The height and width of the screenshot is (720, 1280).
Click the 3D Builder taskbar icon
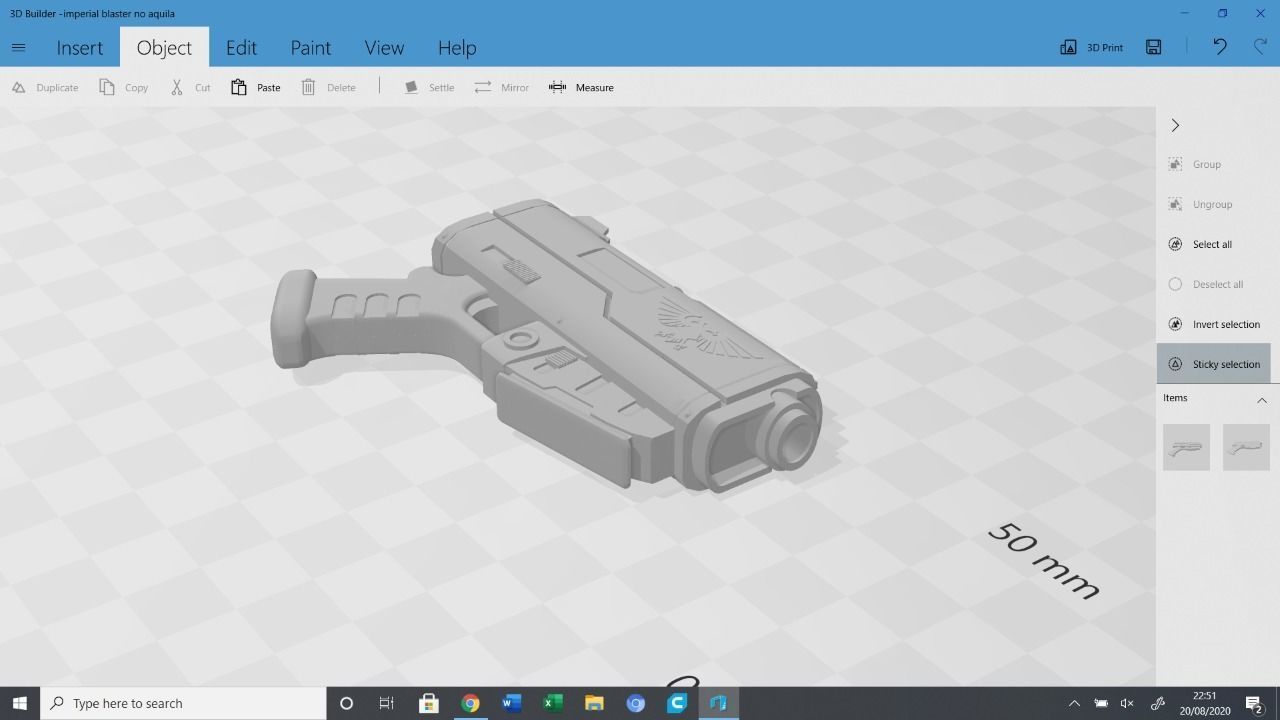pyautogui.click(x=718, y=703)
